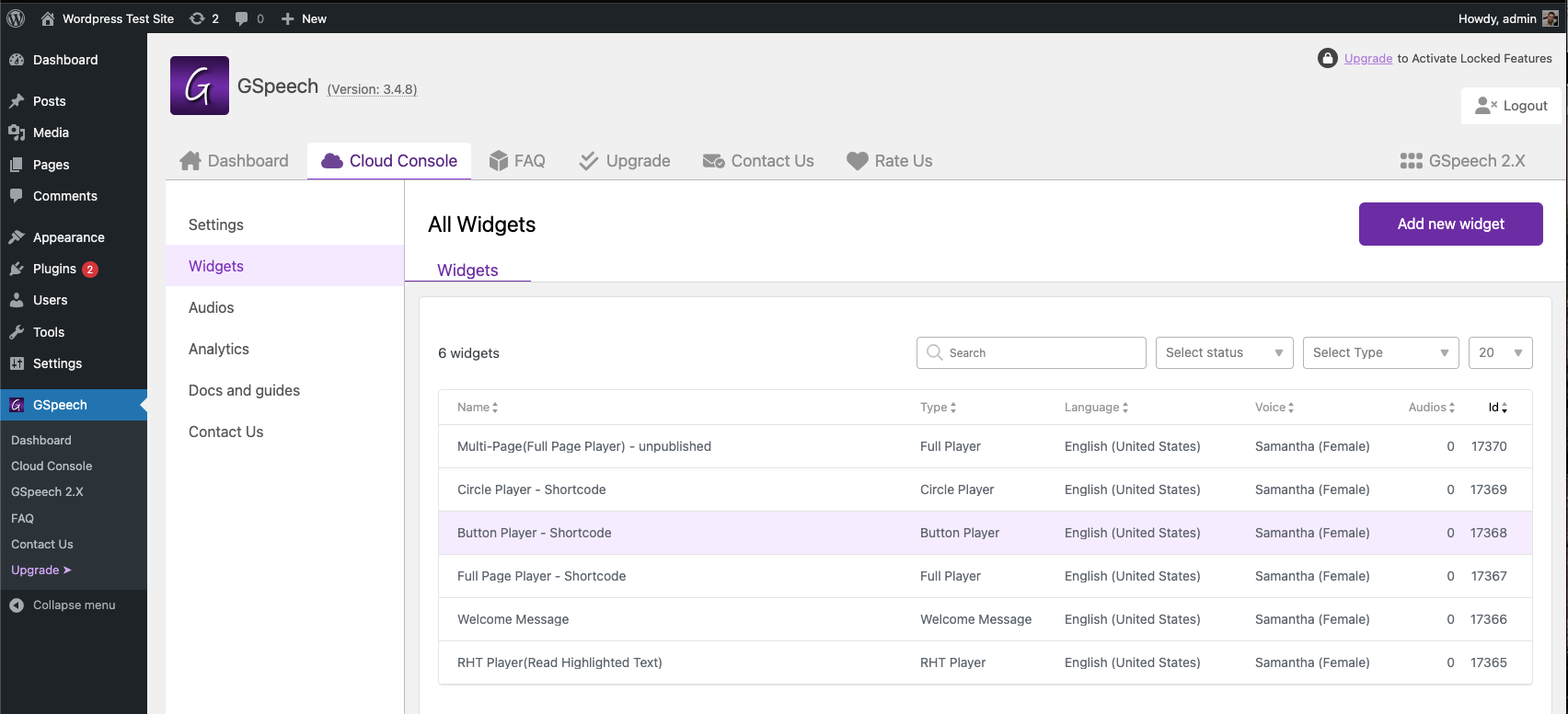Sort widgets by Type column
Screen dimensions: 1568x714
pyautogui.click(x=938, y=407)
